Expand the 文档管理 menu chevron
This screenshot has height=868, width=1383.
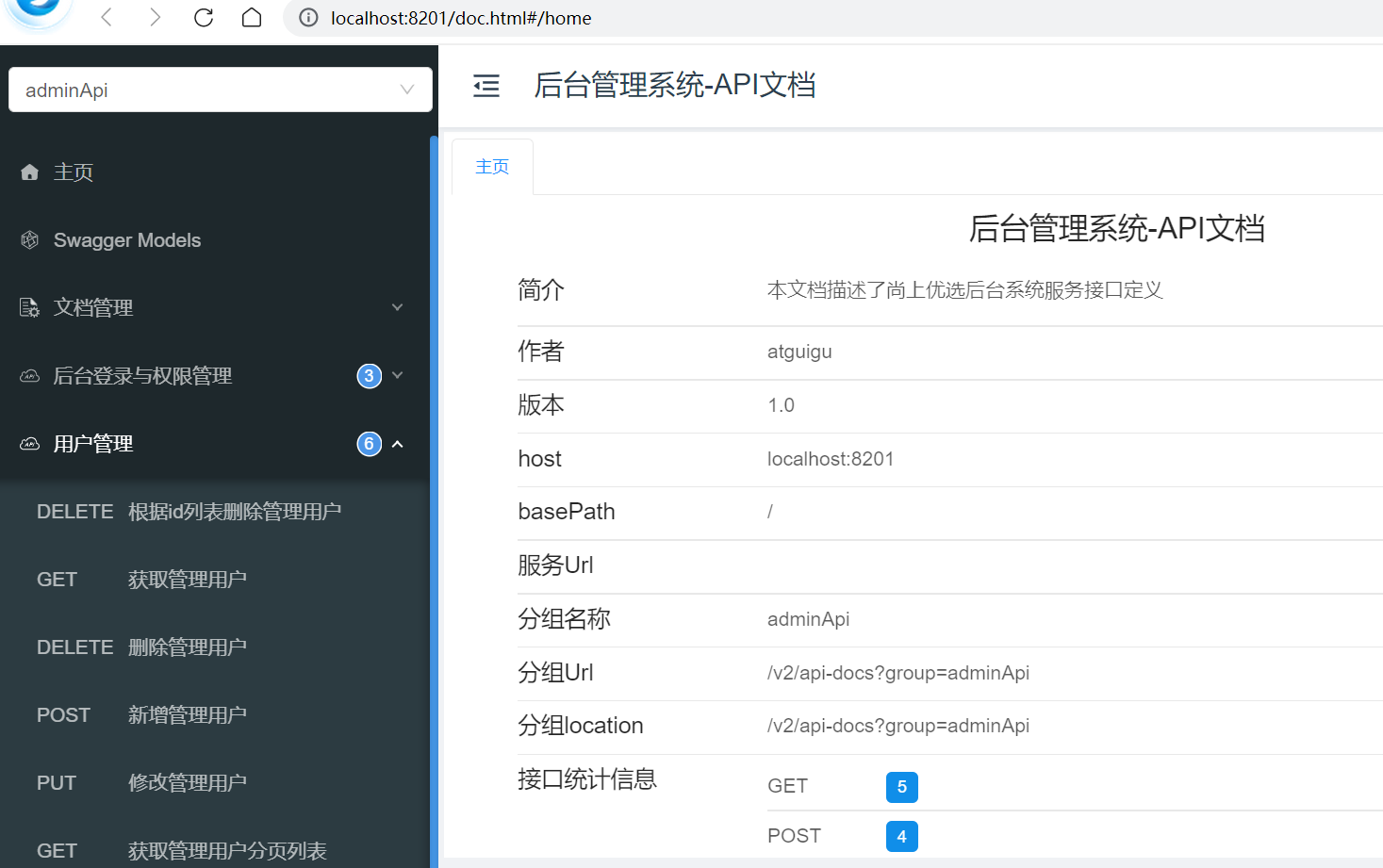[x=397, y=307]
